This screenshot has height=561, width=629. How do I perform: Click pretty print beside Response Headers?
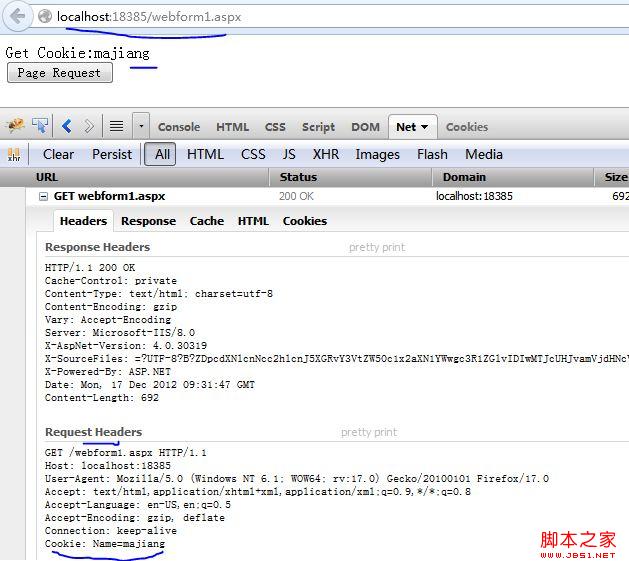pos(378,247)
